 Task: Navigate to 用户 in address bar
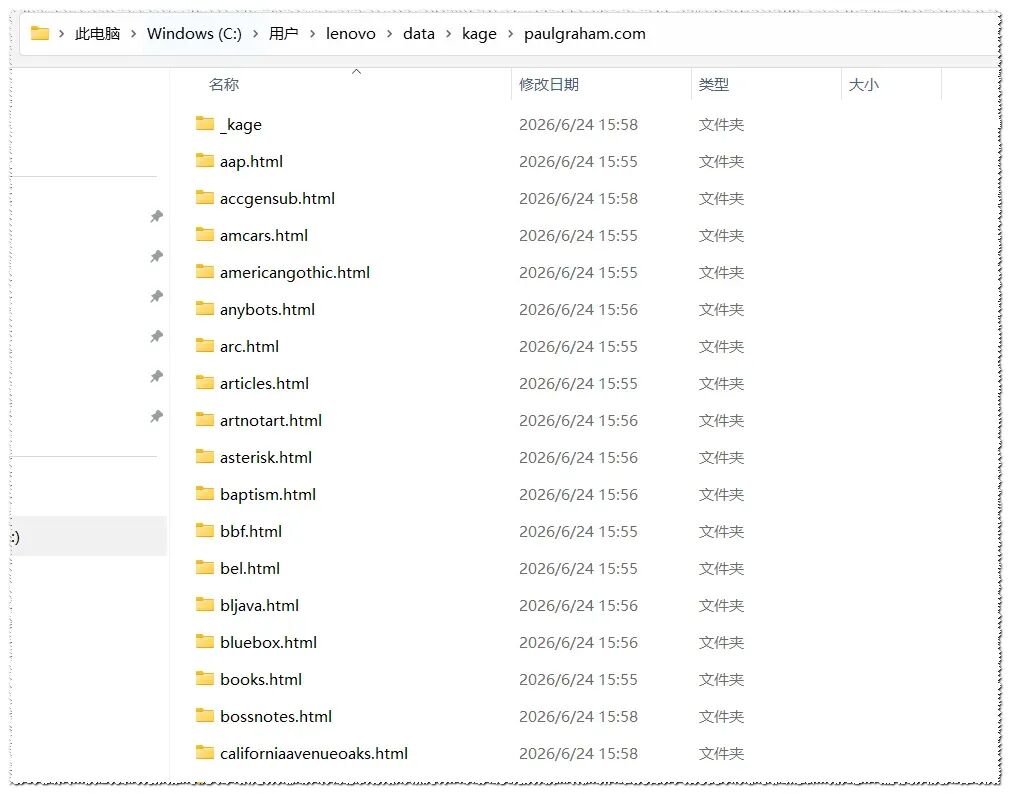pyautogui.click(x=284, y=34)
